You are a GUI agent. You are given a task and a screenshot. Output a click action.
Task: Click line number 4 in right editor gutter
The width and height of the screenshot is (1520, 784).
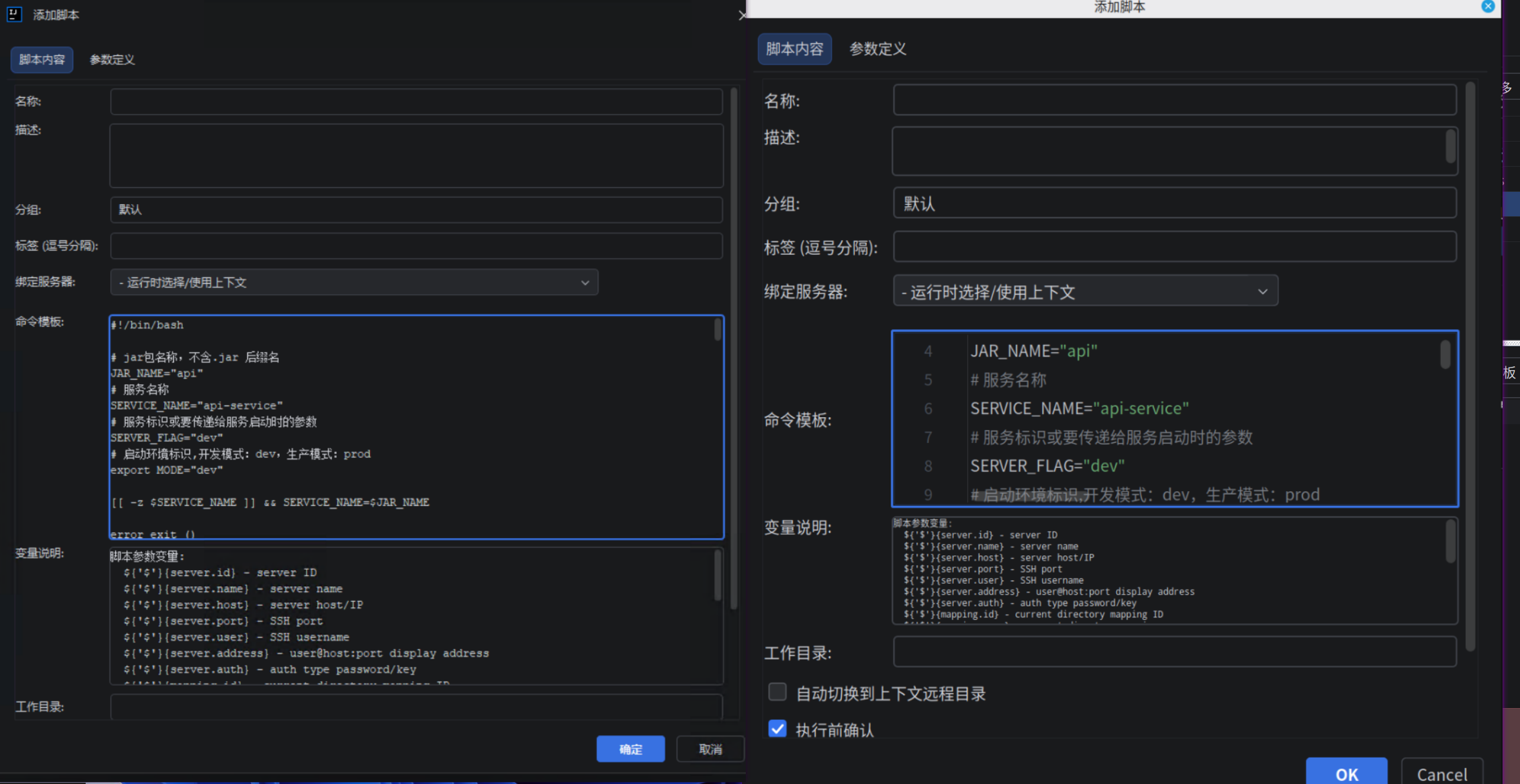click(928, 351)
